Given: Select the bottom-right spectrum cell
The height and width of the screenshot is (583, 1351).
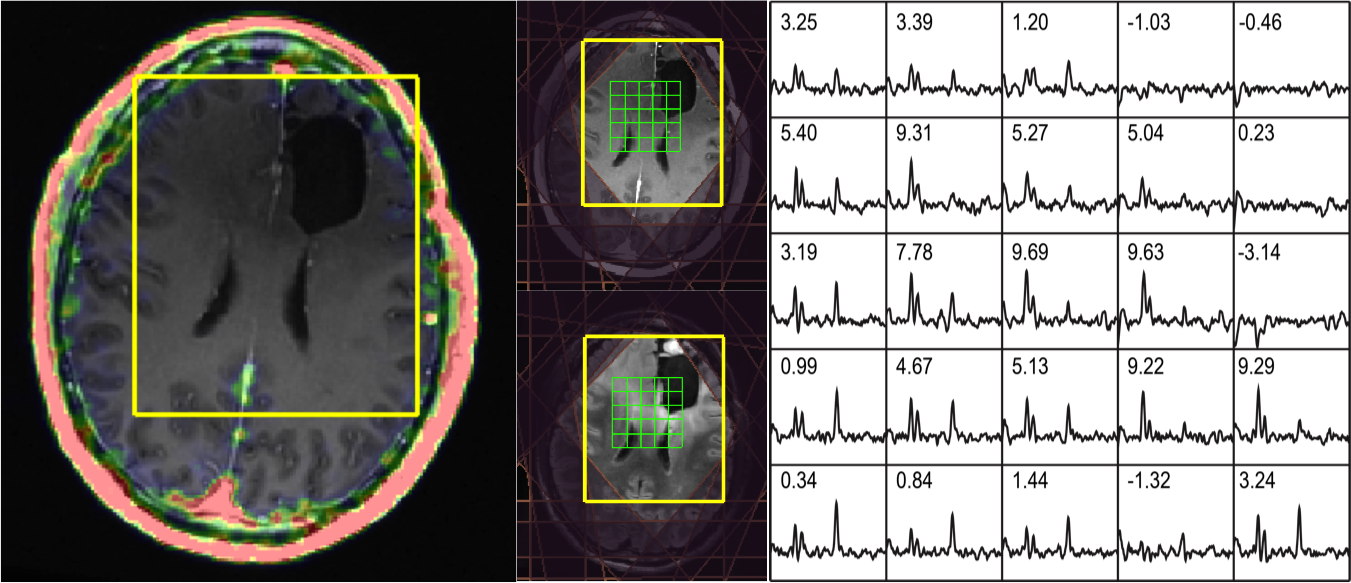Looking at the screenshot, I should 1291,522.
